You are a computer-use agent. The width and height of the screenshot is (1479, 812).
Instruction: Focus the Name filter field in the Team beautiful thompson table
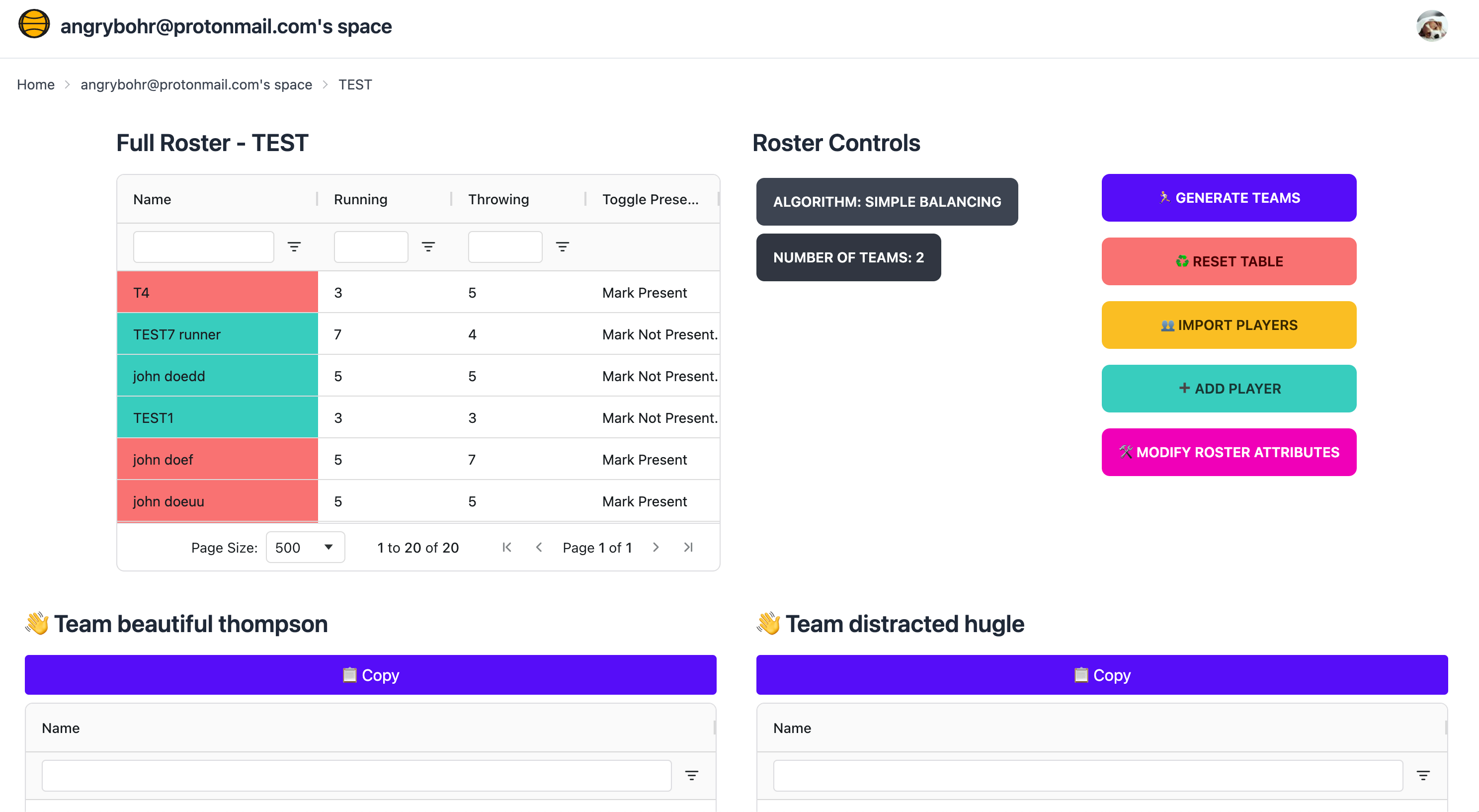click(356, 776)
